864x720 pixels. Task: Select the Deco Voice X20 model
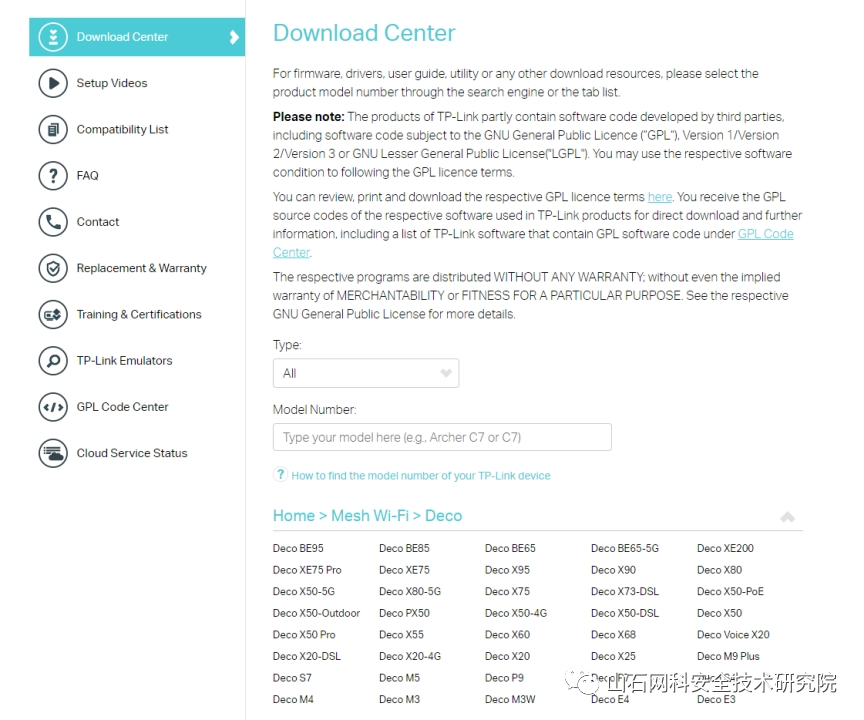(733, 635)
